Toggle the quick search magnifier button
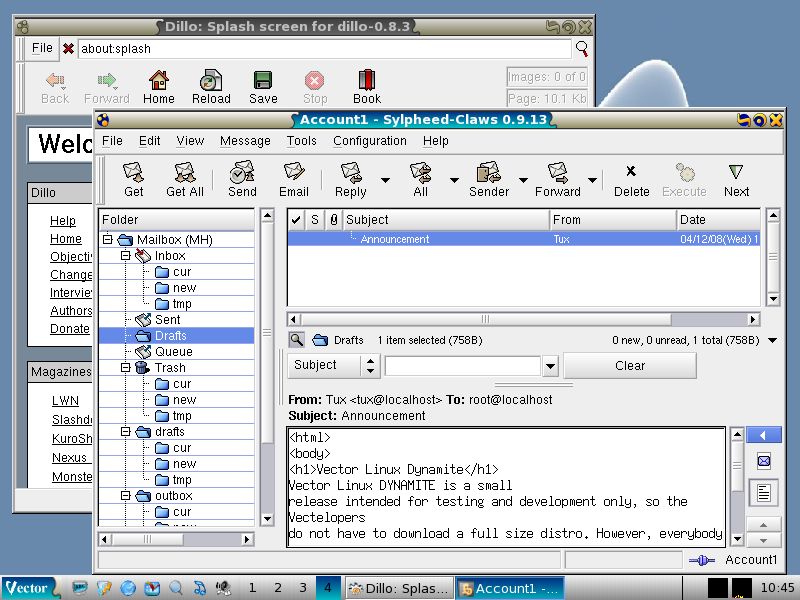The width and height of the screenshot is (800, 600). coord(297,340)
